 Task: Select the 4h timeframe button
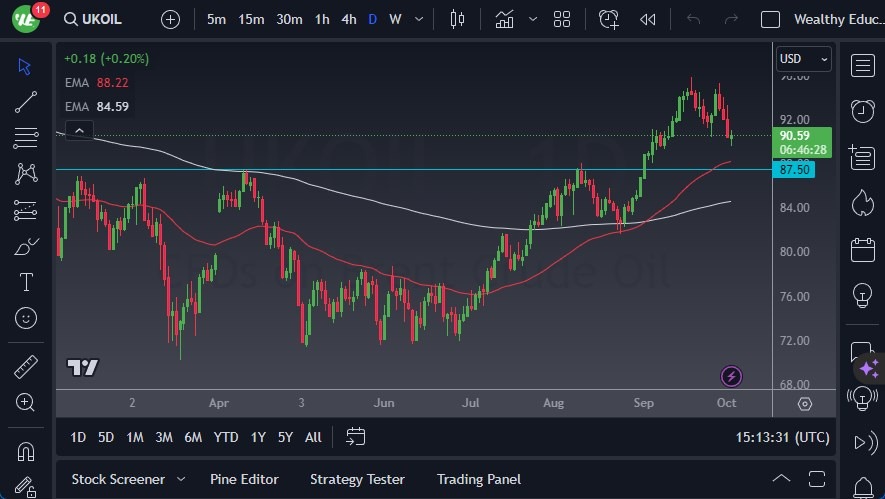click(348, 19)
